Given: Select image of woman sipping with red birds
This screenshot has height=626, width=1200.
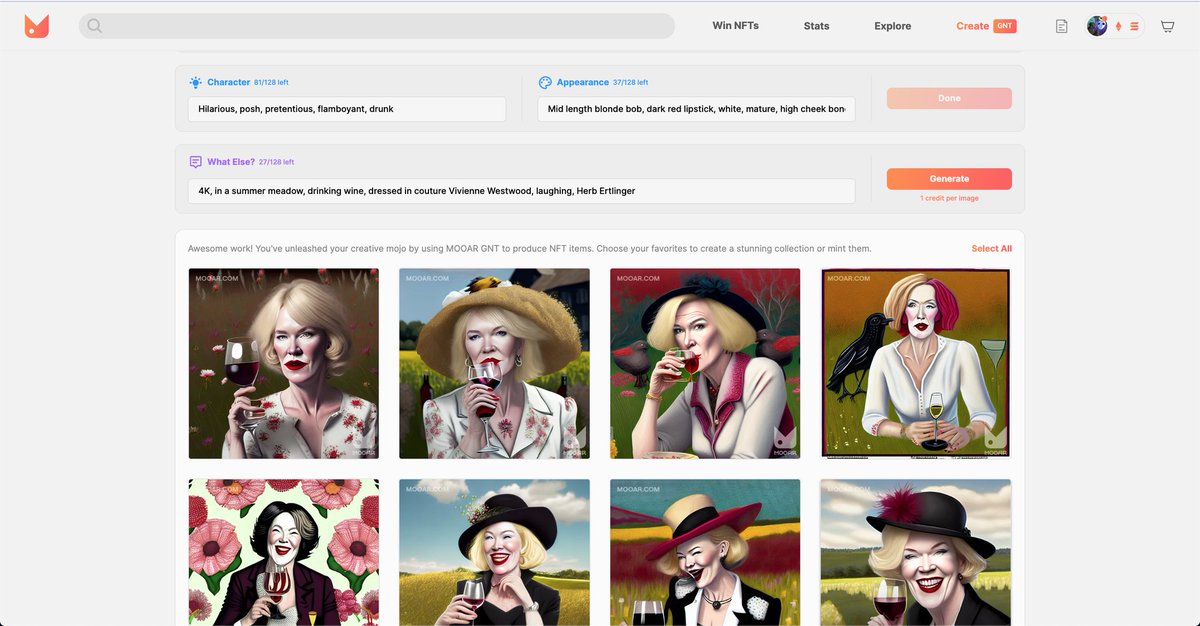Looking at the screenshot, I should pyautogui.click(x=705, y=363).
